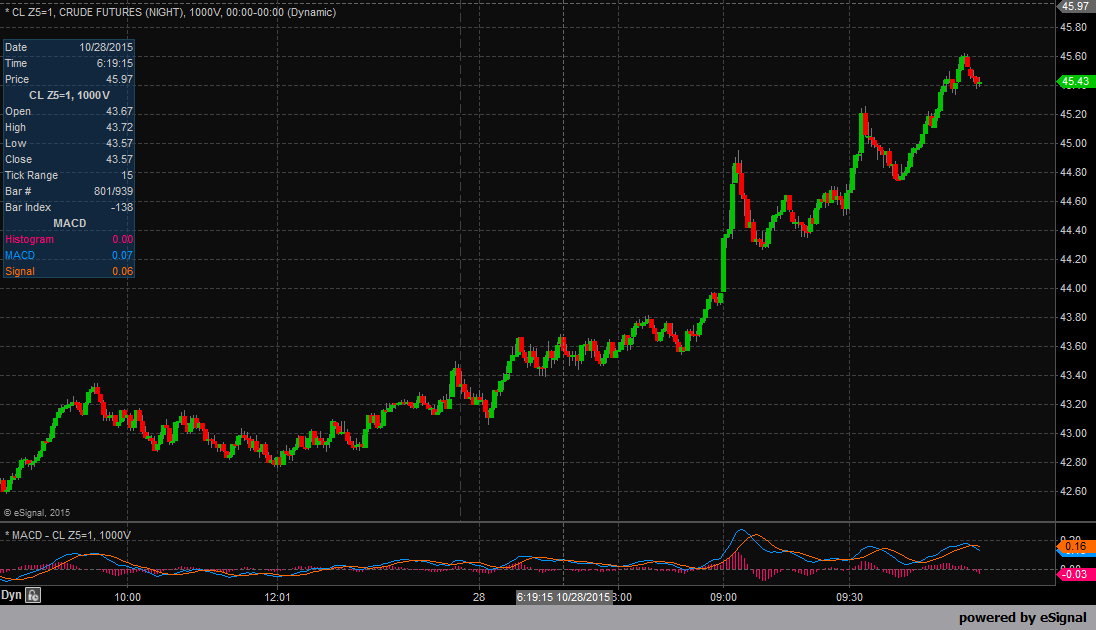The width and height of the screenshot is (1096, 630).
Task: Click the © eSignal, 2015 copyright text
Action: [x=37, y=513]
